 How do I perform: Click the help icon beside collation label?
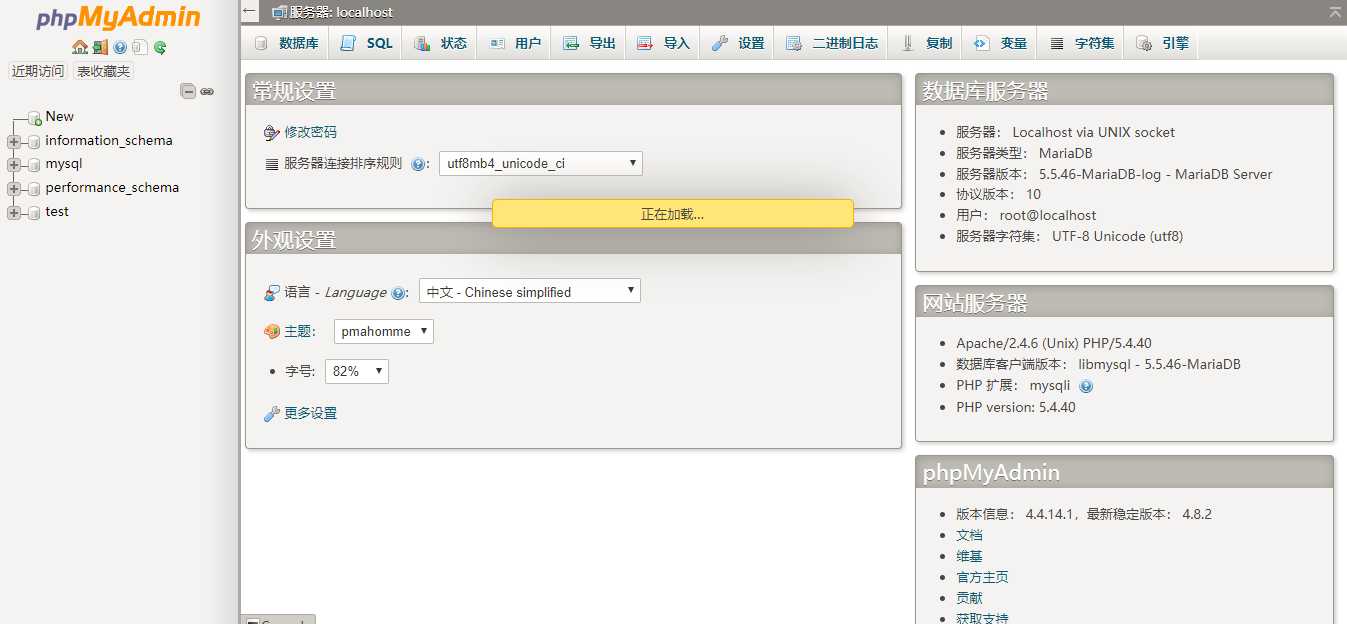click(419, 164)
